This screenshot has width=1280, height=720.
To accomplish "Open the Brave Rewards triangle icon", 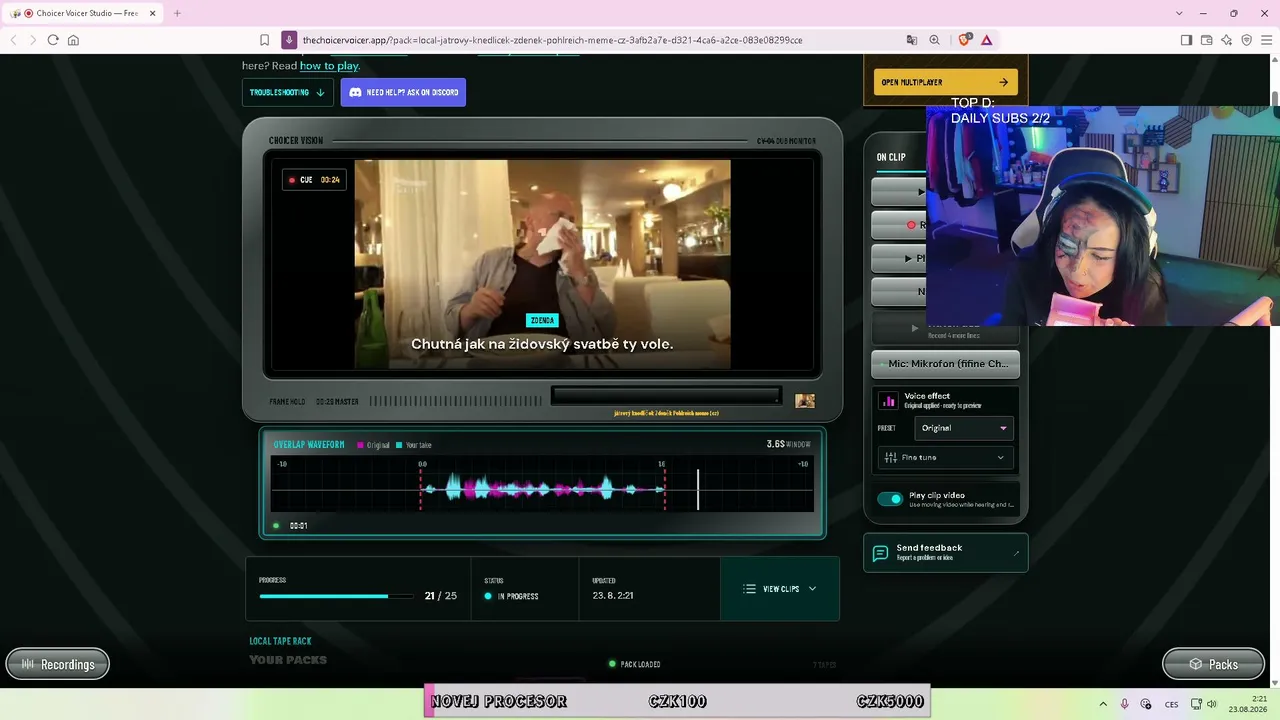I will [x=986, y=40].
